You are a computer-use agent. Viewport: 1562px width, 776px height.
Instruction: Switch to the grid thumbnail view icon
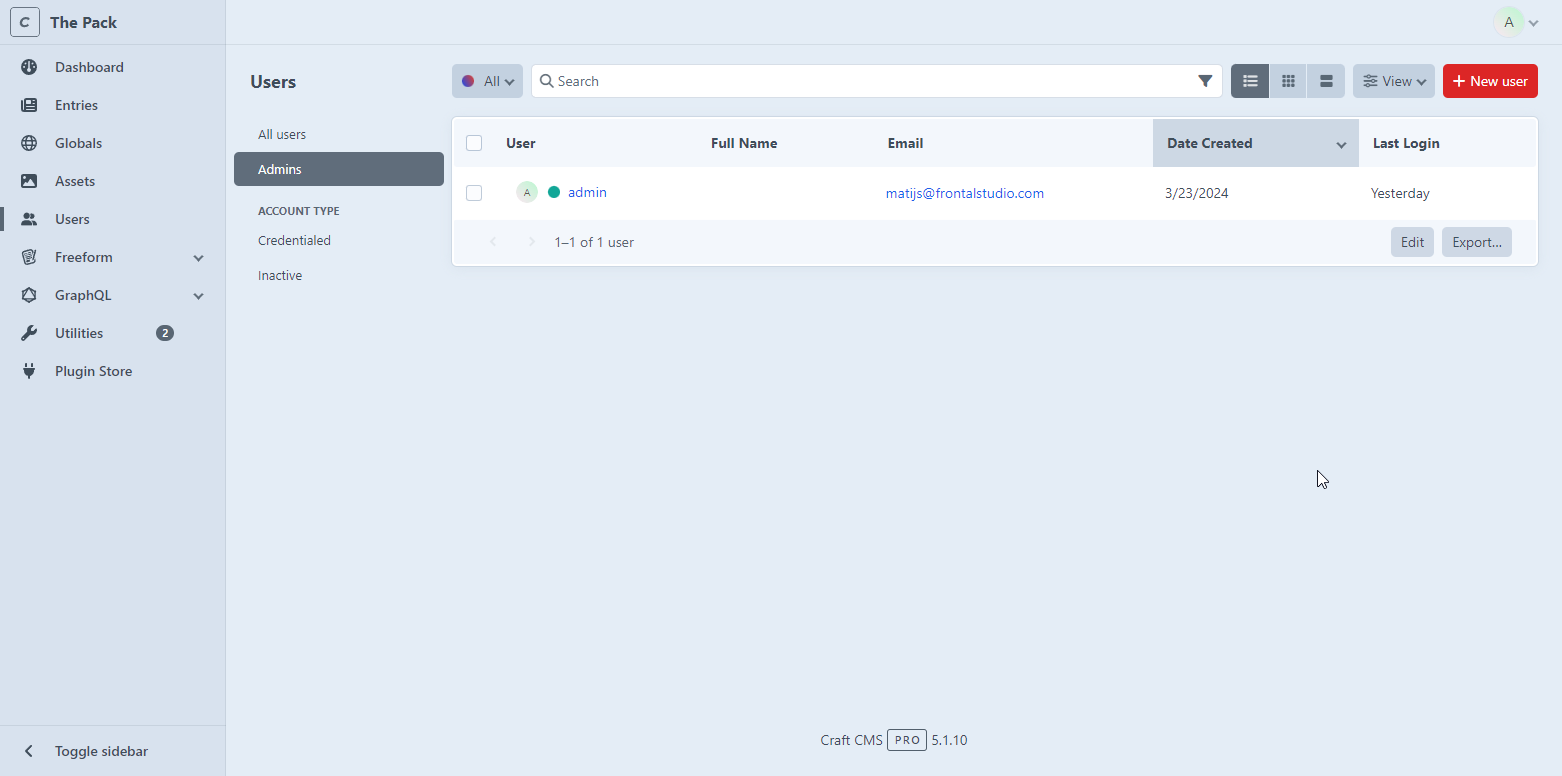(1288, 81)
